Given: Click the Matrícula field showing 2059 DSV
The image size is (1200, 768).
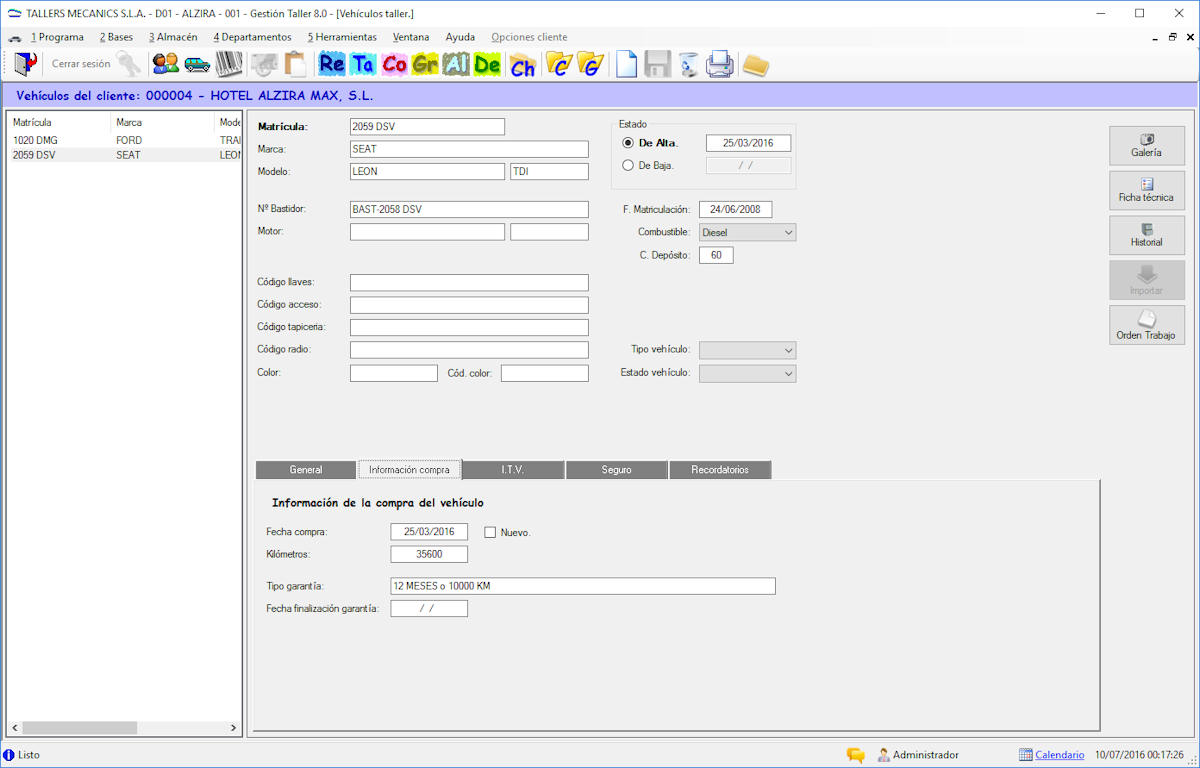Looking at the screenshot, I should (427, 127).
